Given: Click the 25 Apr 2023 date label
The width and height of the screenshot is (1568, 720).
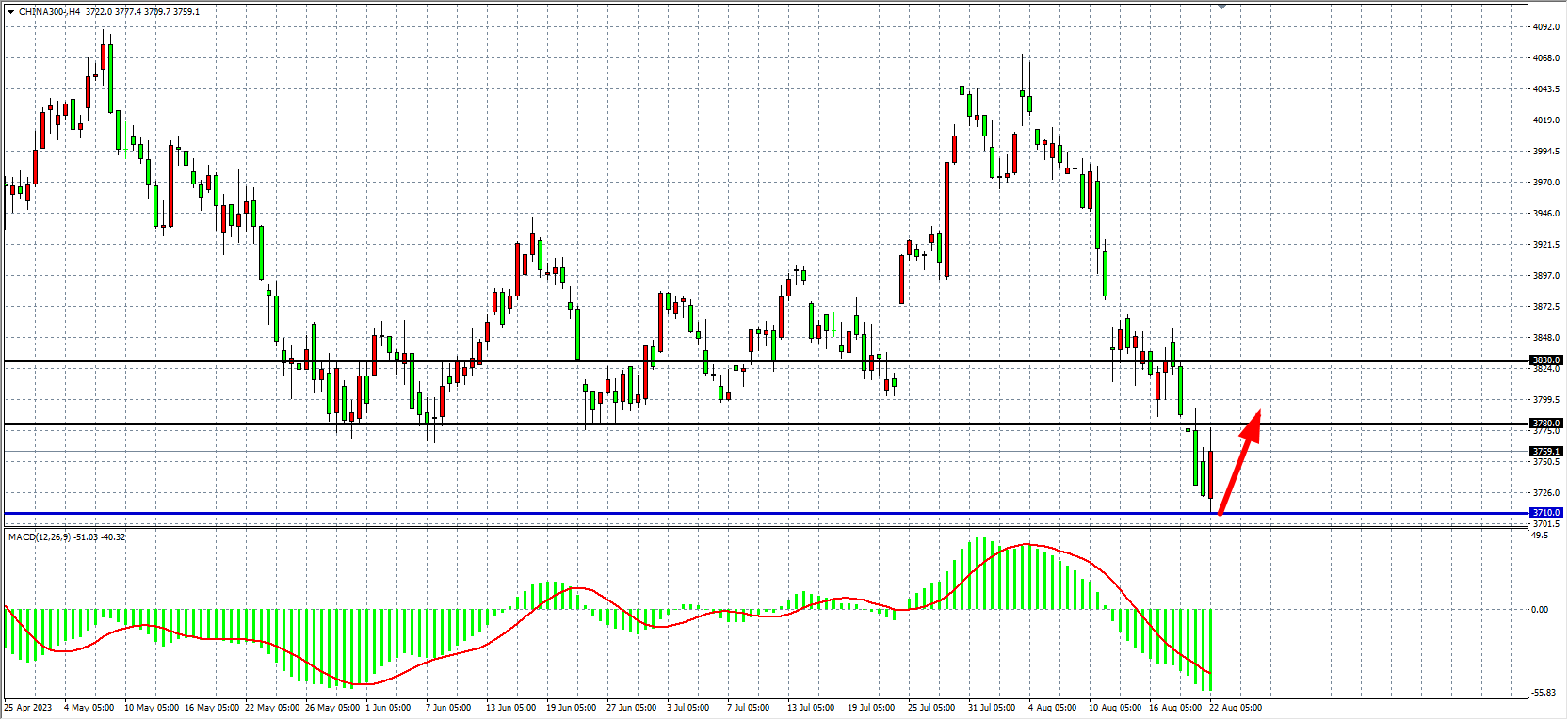Looking at the screenshot, I should pyautogui.click(x=28, y=708).
